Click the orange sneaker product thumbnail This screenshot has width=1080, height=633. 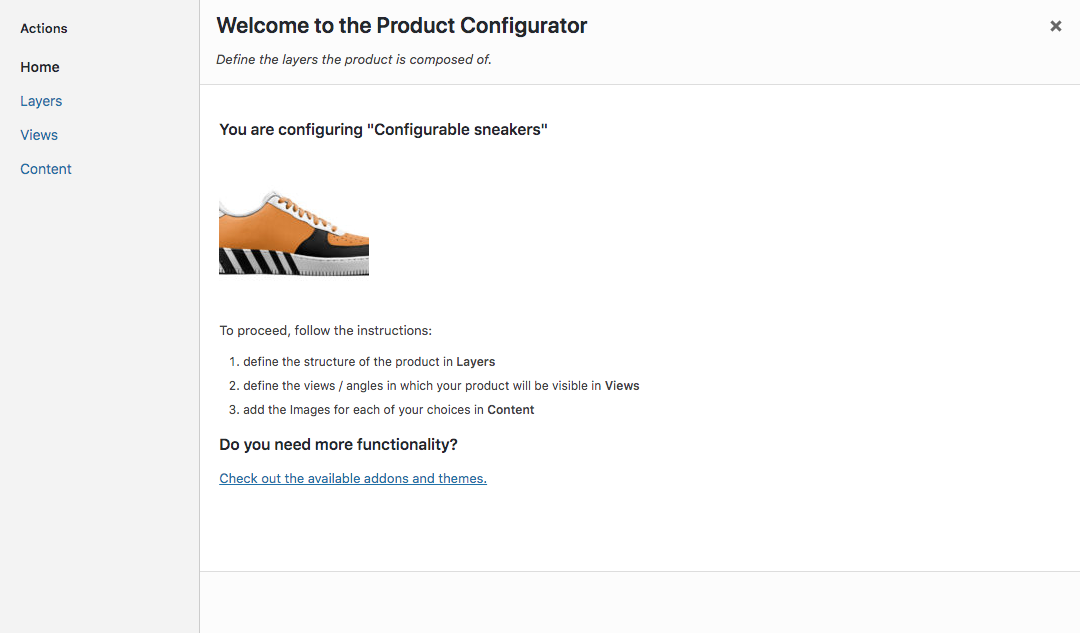tap(294, 233)
